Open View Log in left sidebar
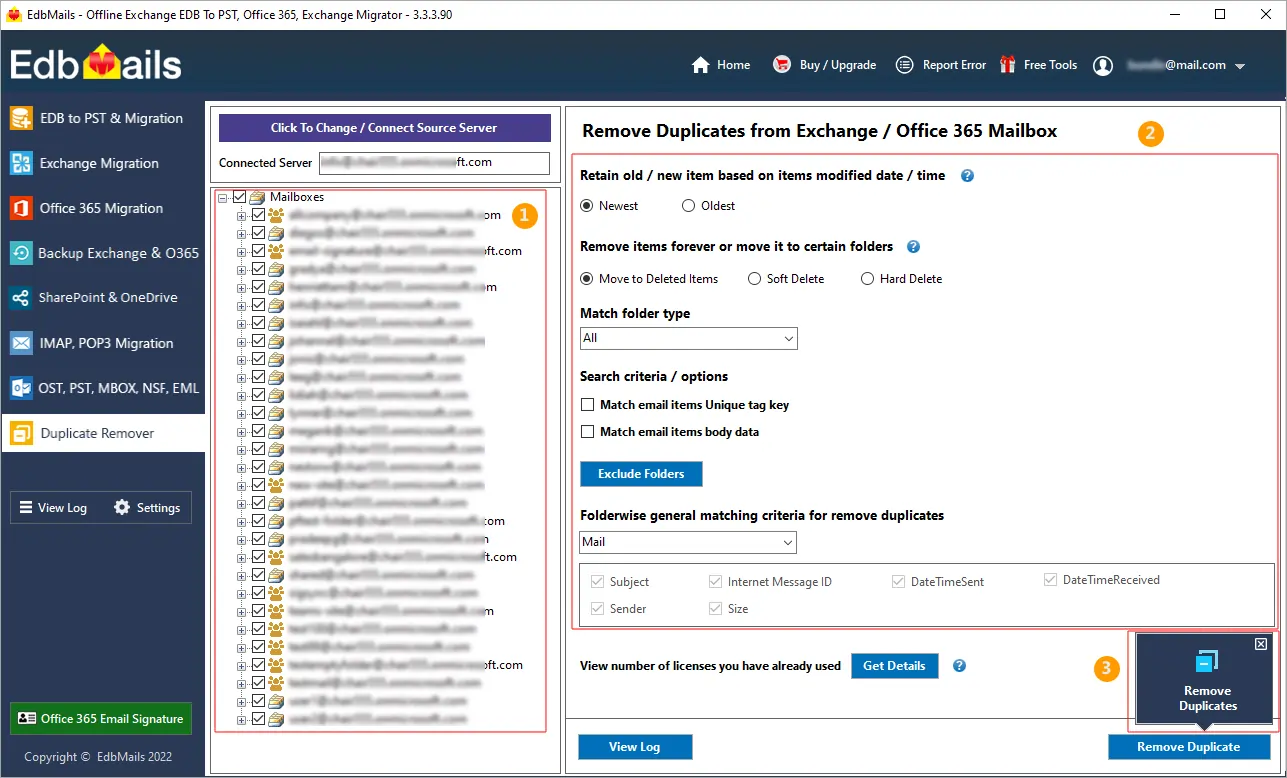Image resolution: width=1287 pixels, height=778 pixels. pos(54,508)
